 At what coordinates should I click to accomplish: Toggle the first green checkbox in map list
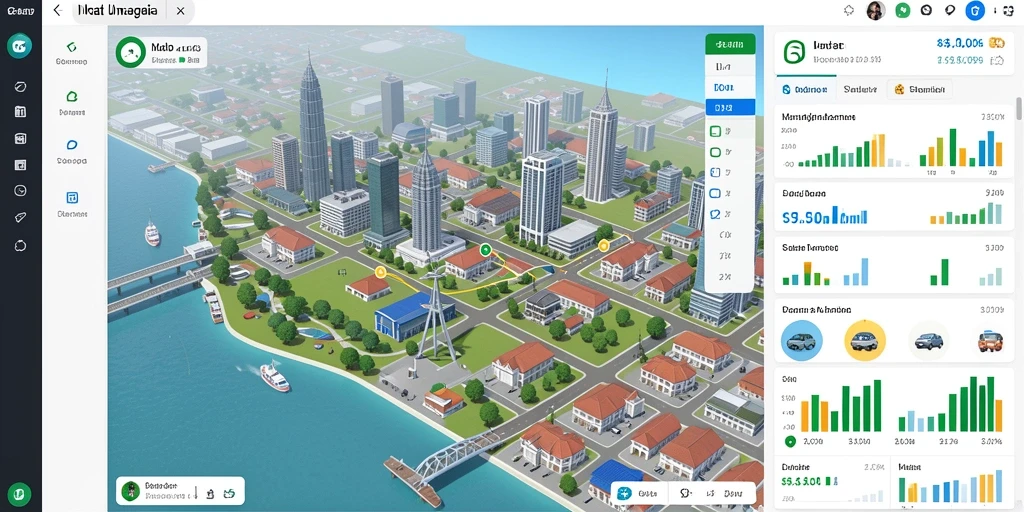tap(715, 131)
